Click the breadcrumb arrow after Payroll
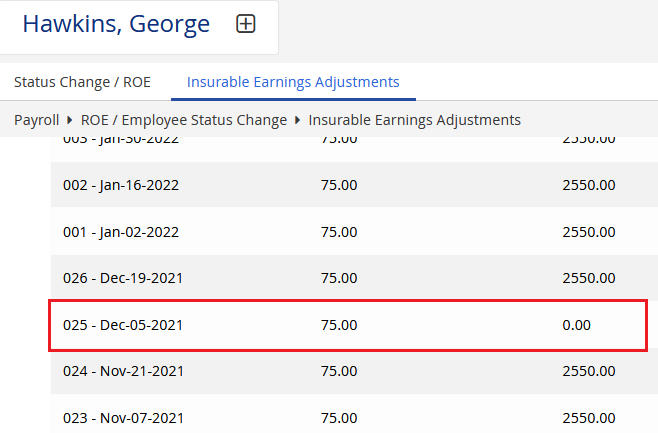This screenshot has height=433, width=658. [x=69, y=120]
